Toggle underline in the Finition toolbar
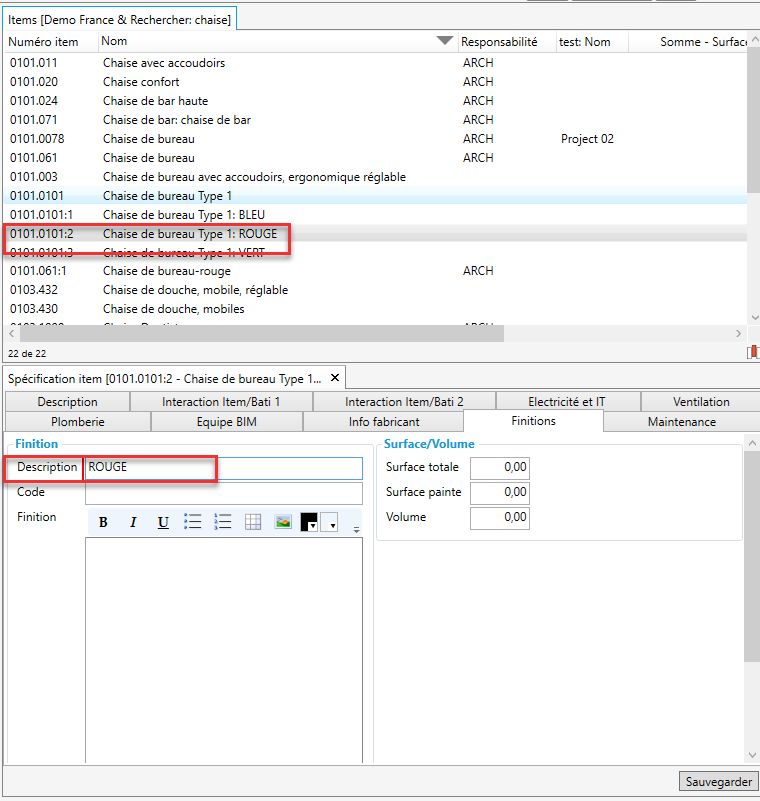The height and width of the screenshot is (801, 760). click(x=163, y=523)
